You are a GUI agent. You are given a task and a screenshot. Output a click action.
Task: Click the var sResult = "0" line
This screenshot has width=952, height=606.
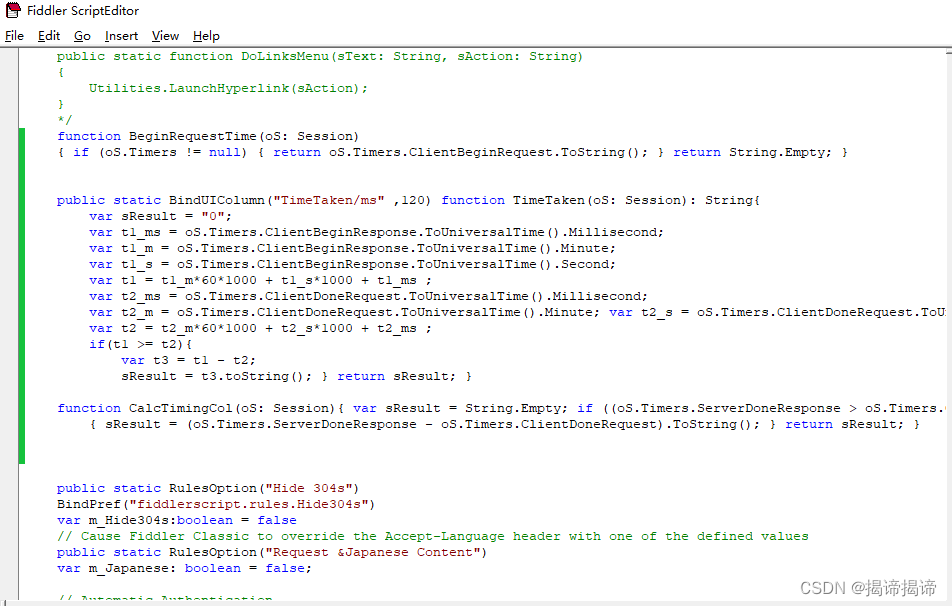coord(160,216)
